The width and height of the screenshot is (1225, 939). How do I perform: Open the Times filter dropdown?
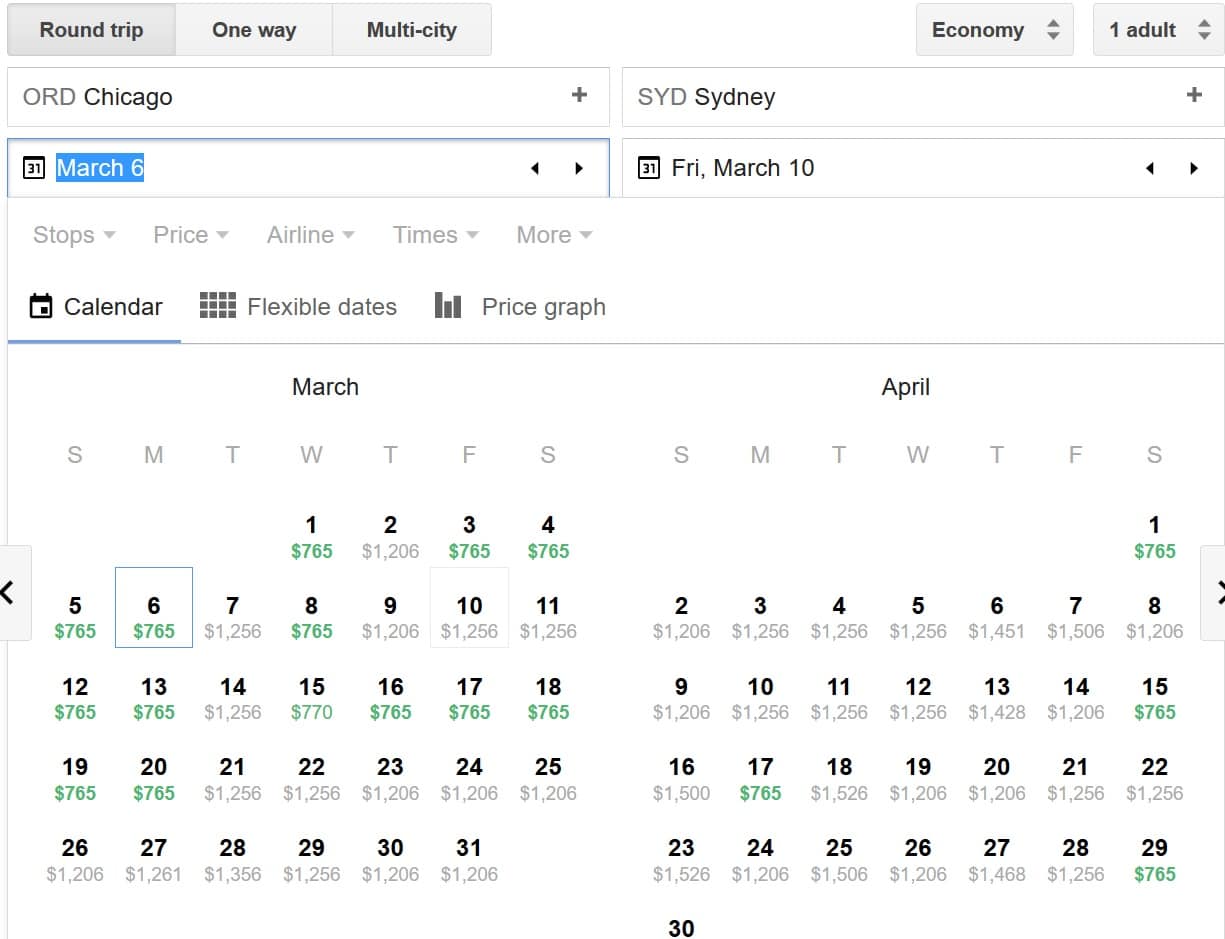point(436,235)
